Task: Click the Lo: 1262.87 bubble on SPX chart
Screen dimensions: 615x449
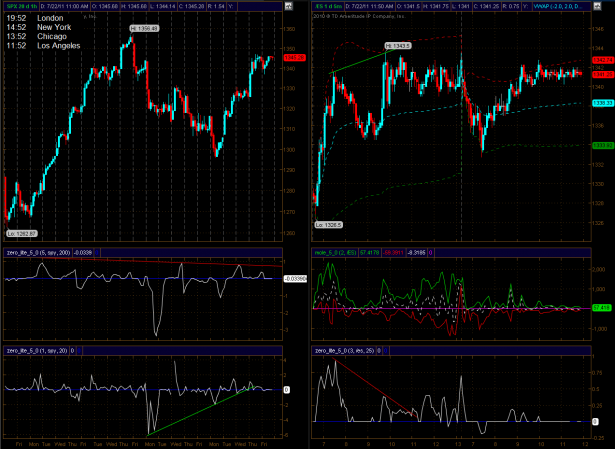Action: [22, 234]
